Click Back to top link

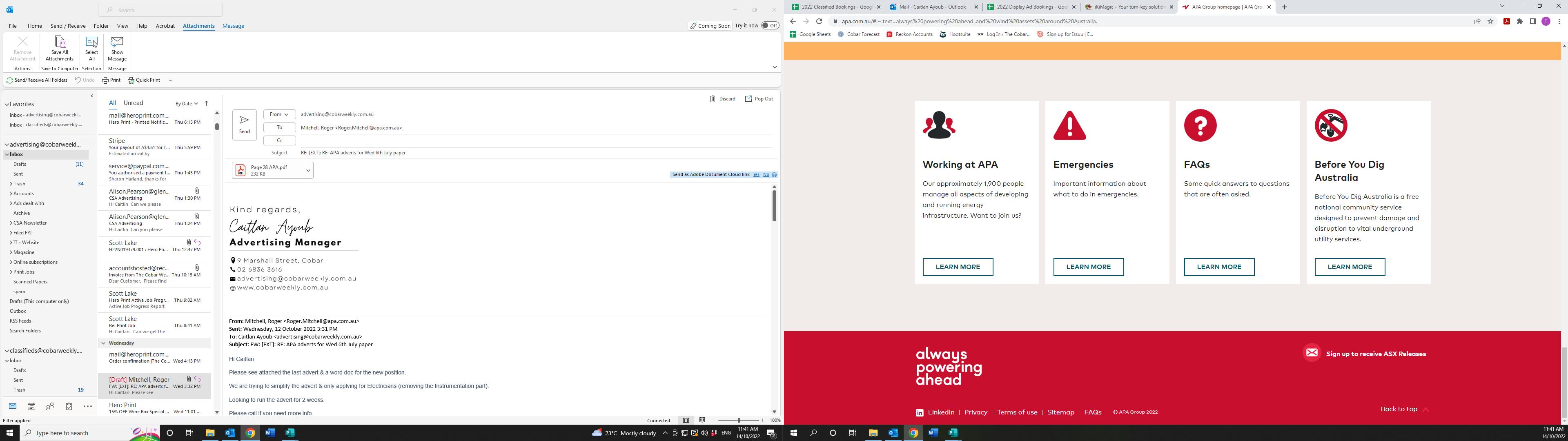(x=1404, y=409)
